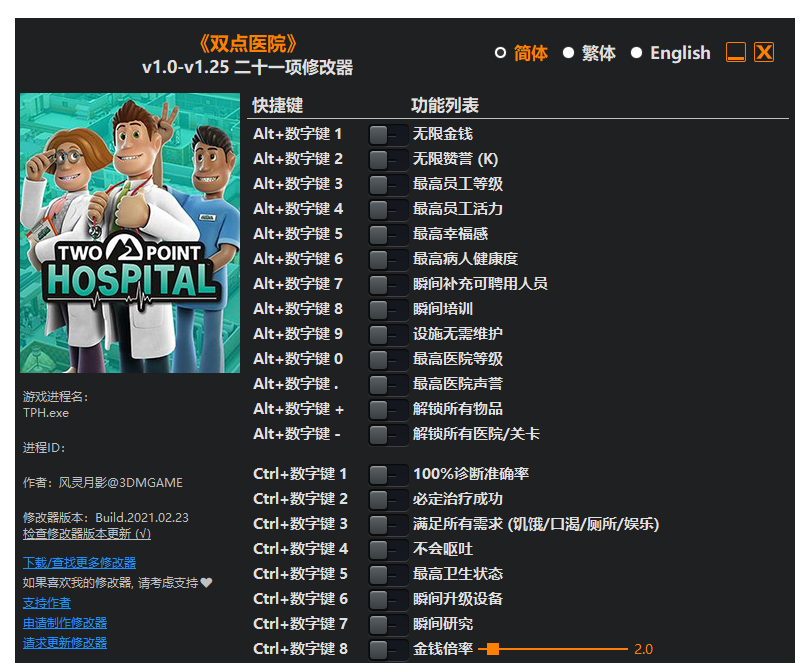Toggle 无限赞誉 (K) switch
The width and height of the screenshot is (811, 663).
click(388, 159)
